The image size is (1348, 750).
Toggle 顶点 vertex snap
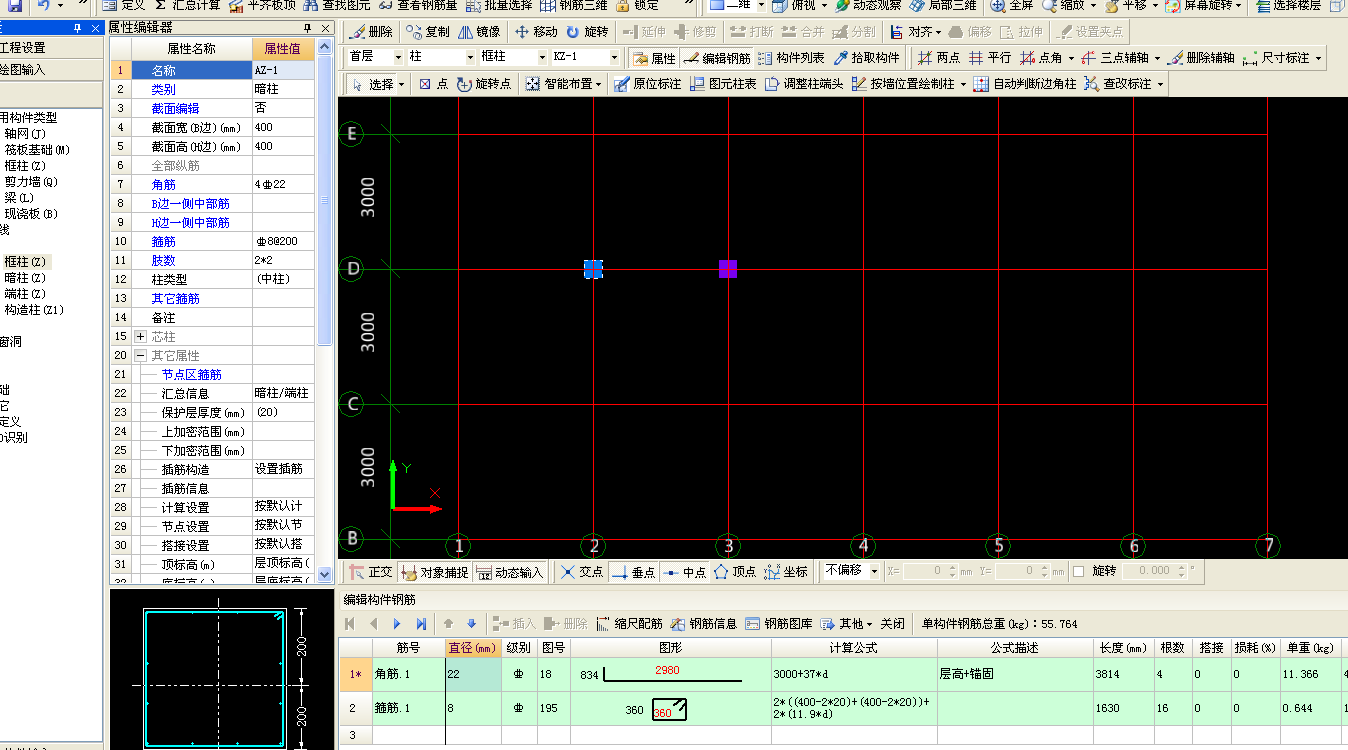click(x=735, y=572)
